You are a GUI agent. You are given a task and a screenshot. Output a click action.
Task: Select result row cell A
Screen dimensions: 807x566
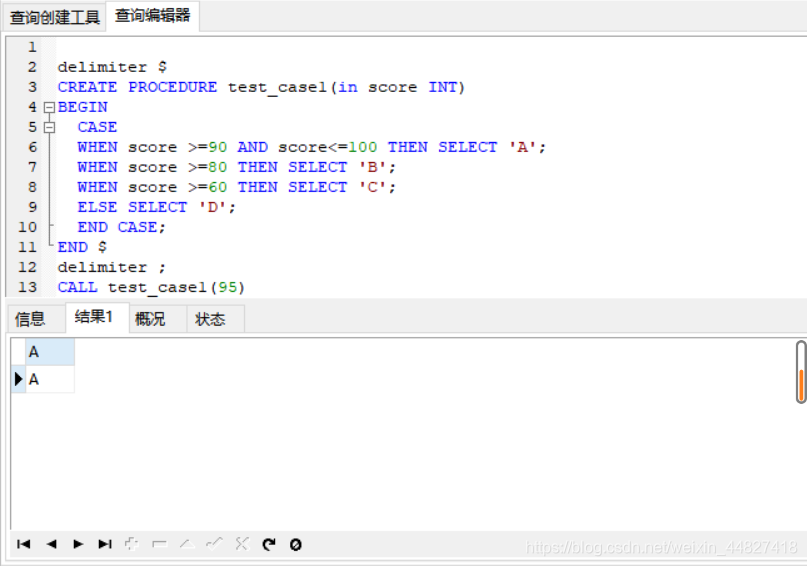click(x=50, y=379)
